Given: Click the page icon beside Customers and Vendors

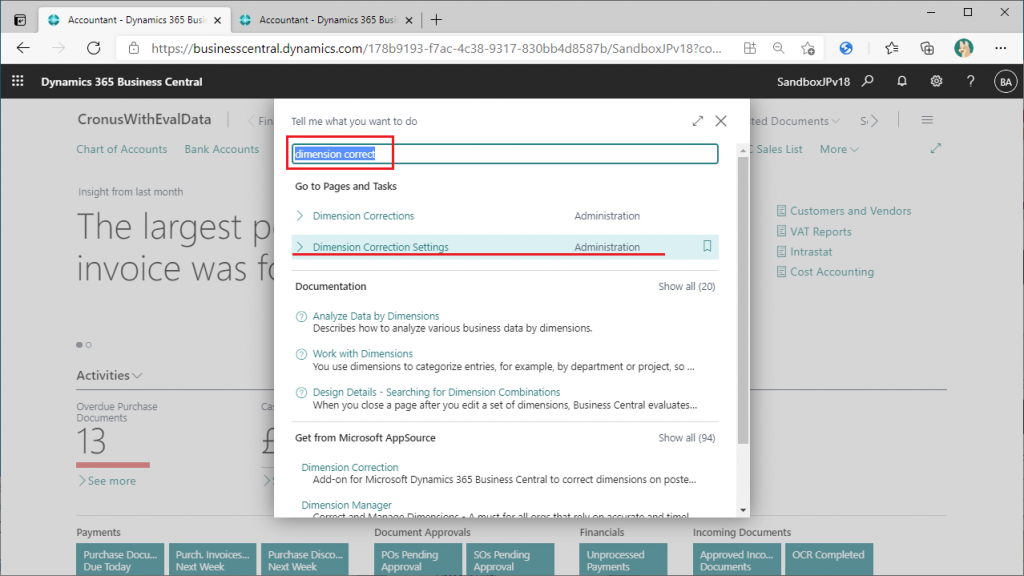Looking at the screenshot, I should click(781, 211).
